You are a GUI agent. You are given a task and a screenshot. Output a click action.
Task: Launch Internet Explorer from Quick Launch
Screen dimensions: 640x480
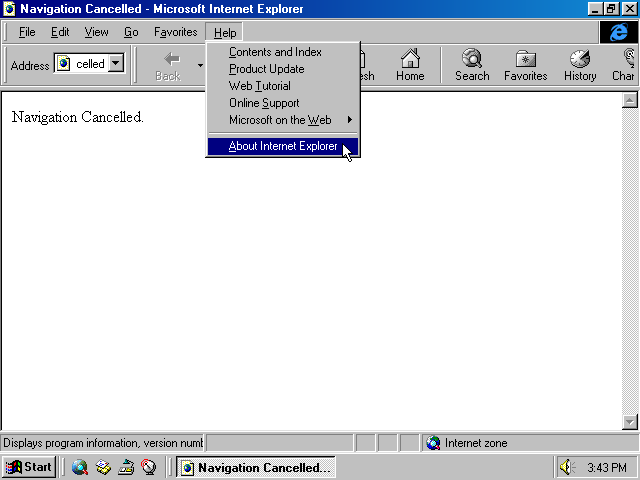click(80, 467)
